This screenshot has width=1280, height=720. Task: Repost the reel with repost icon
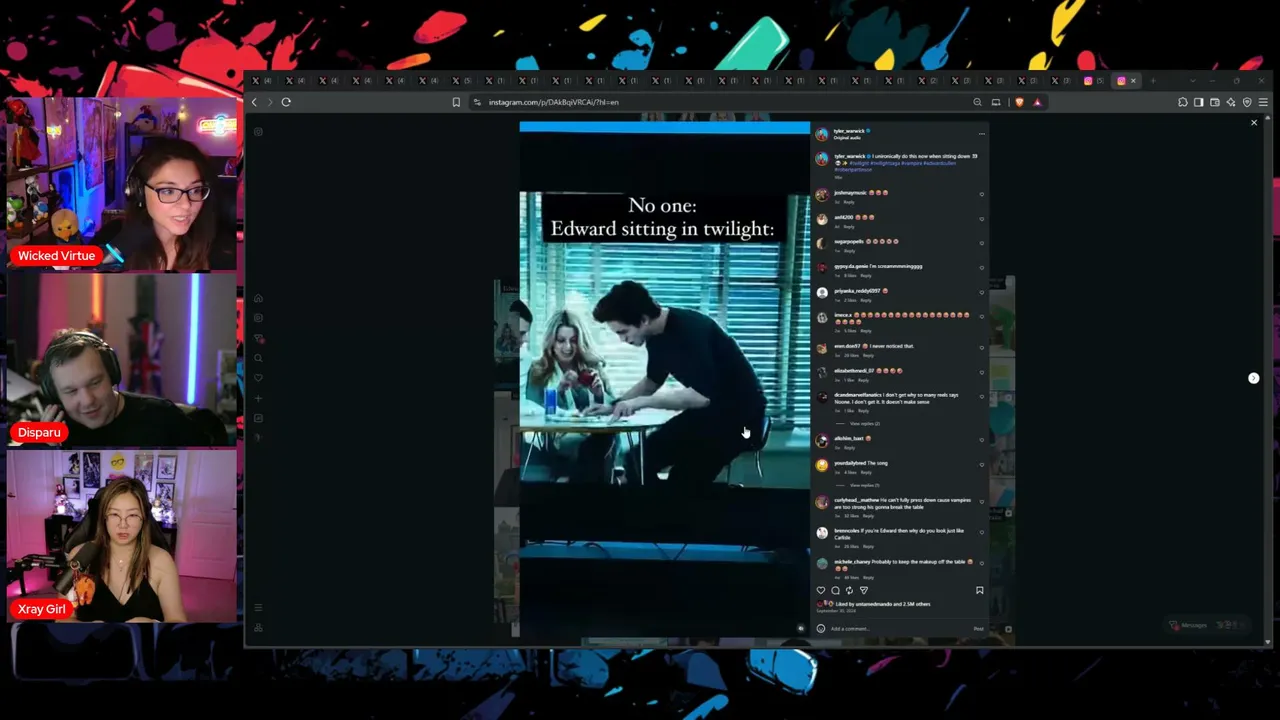tap(849, 590)
